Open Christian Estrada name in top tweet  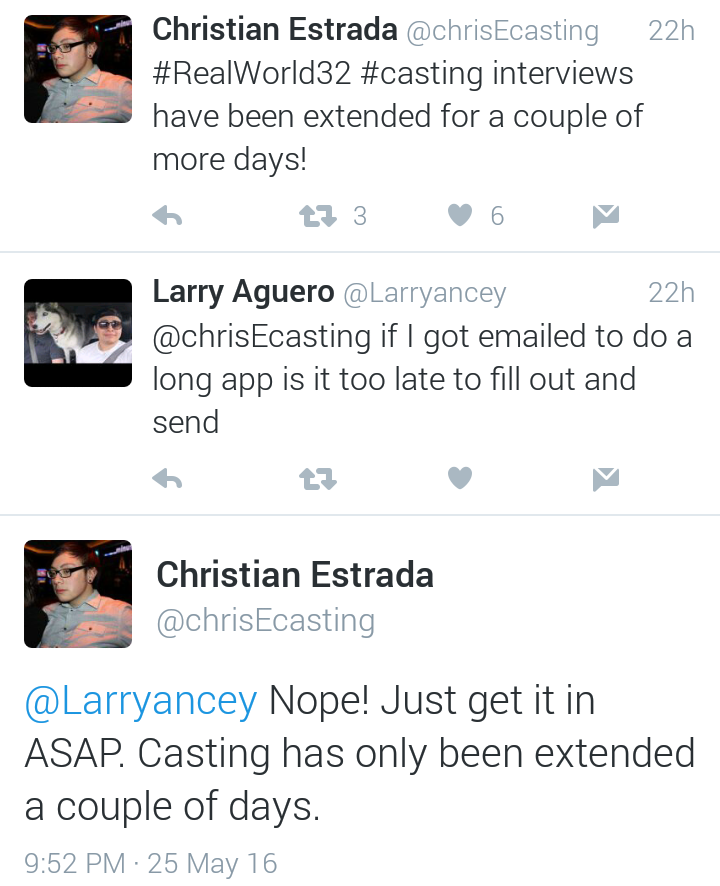pos(275,29)
